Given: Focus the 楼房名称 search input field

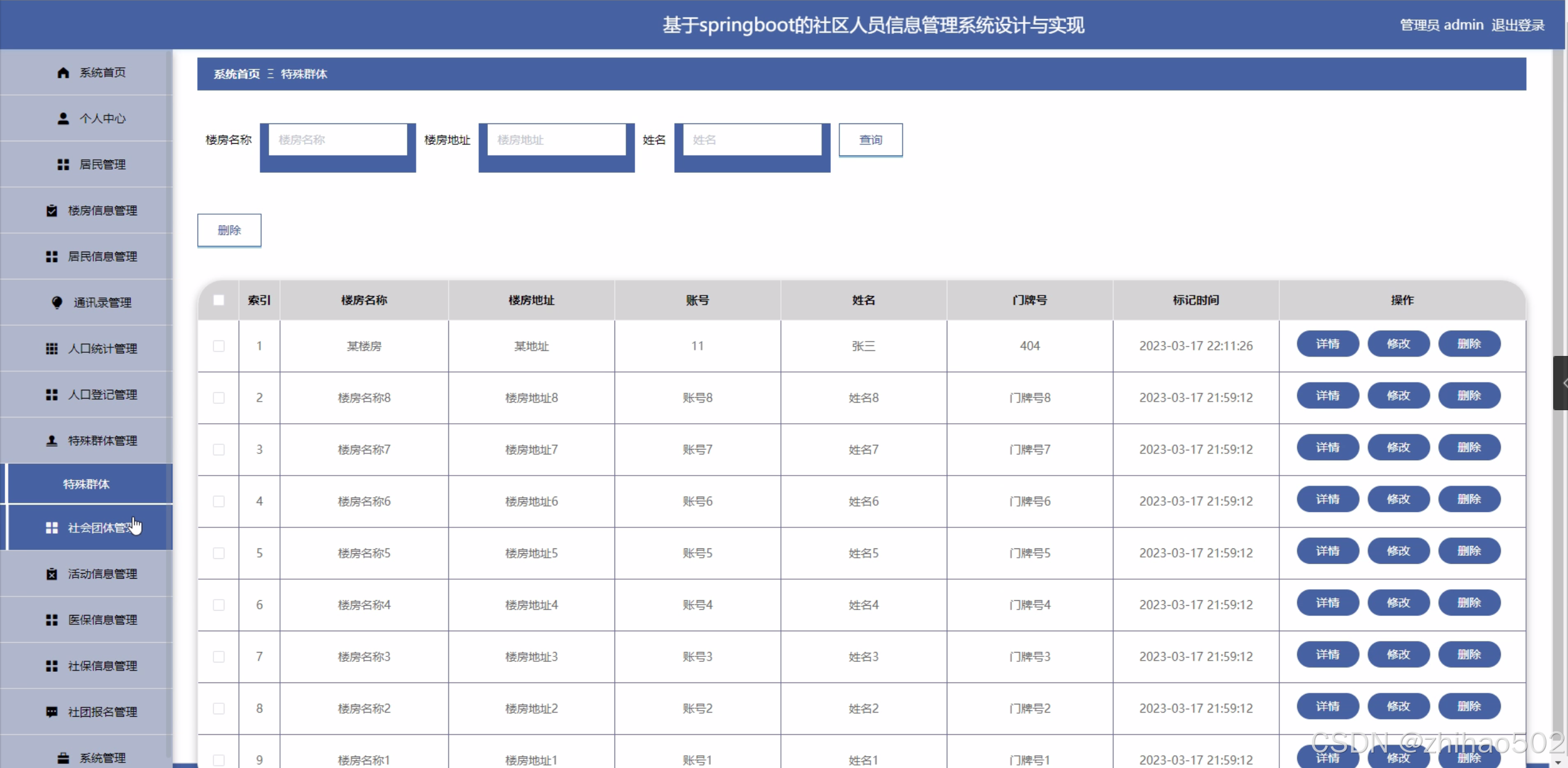Looking at the screenshot, I should (338, 140).
